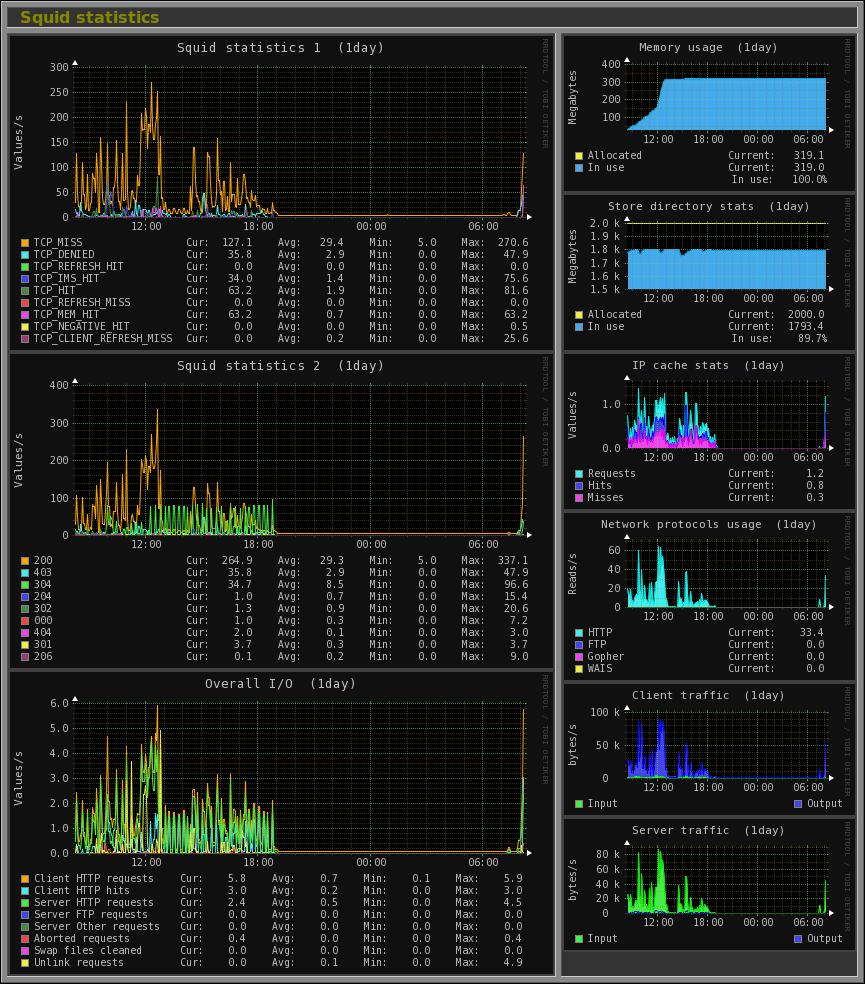The width and height of the screenshot is (865, 984).
Task: Click the "FTP" label in Network protocols
Action: [x=597, y=644]
